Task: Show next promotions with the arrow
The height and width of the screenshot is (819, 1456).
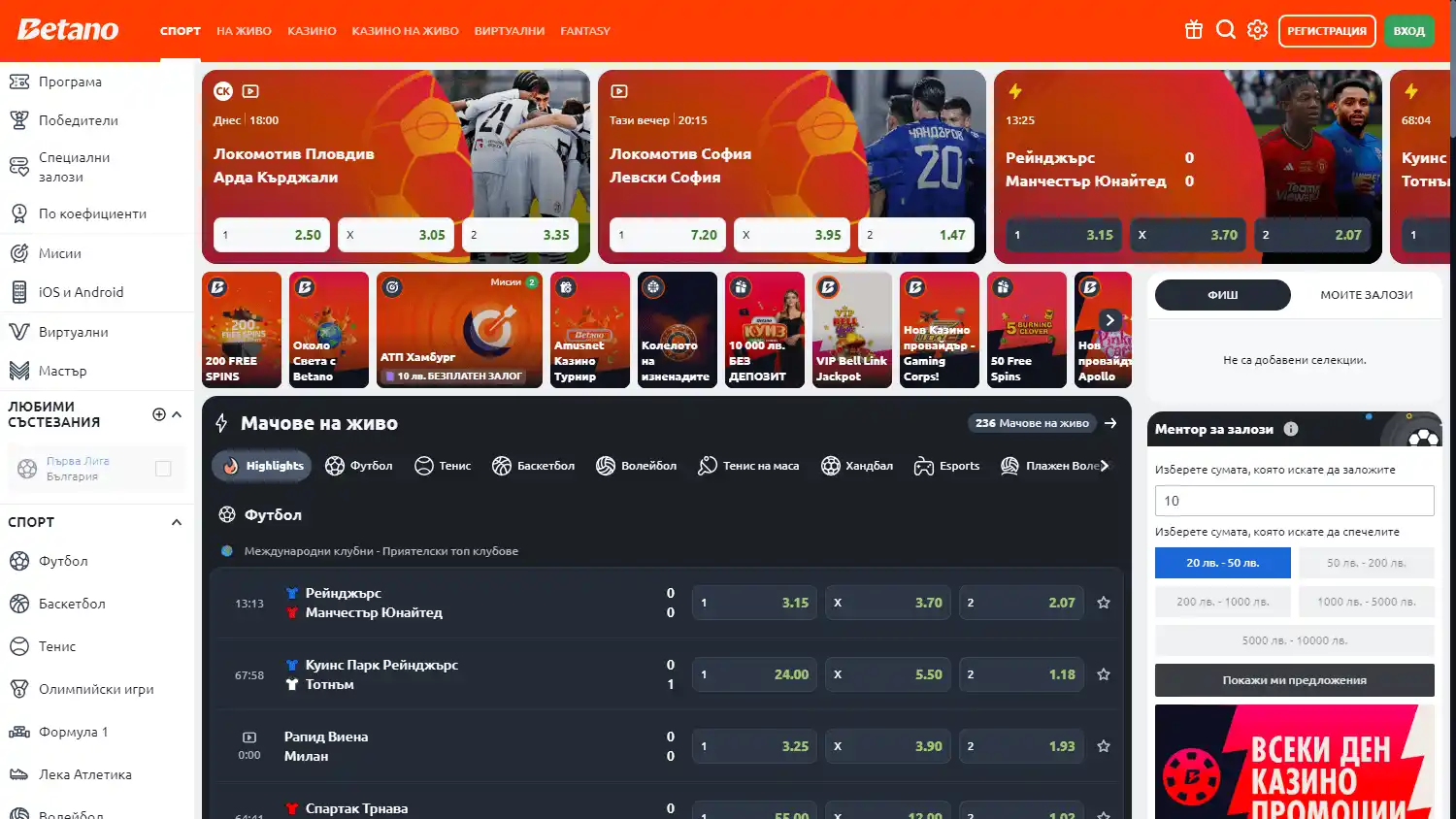Action: (x=1110, y=319)
